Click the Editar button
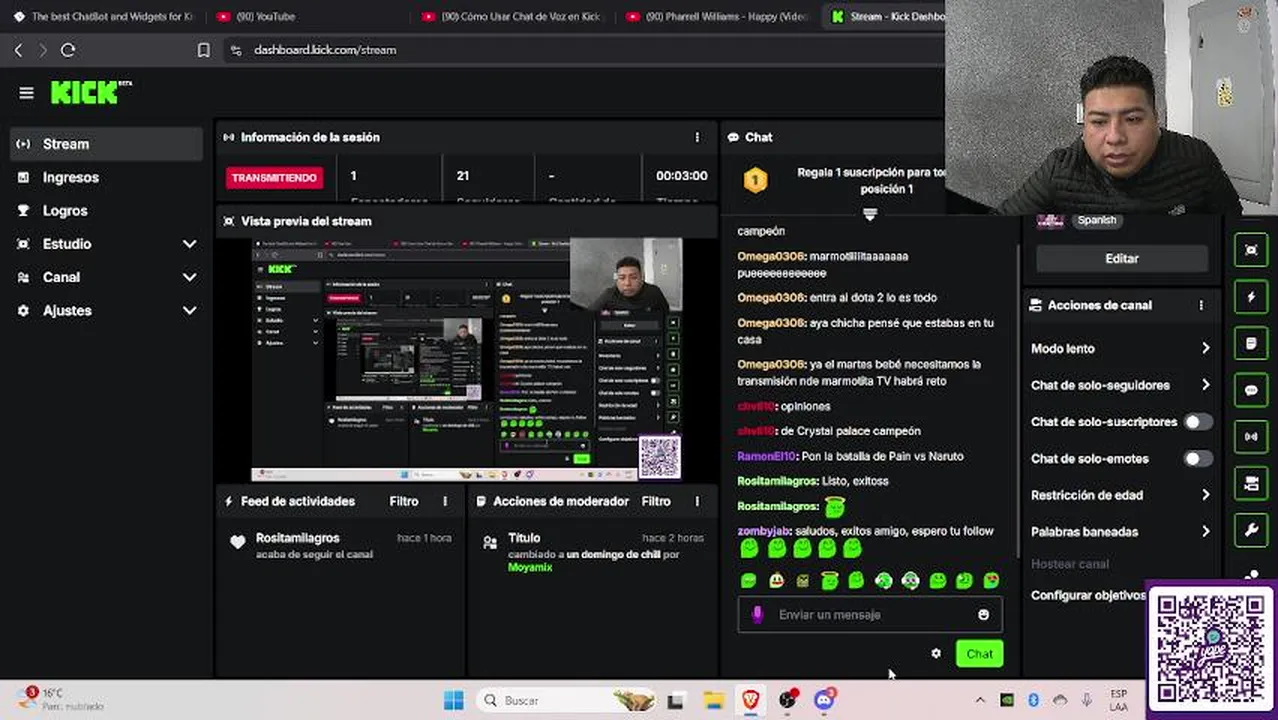The image size is (1278, 720). pyautogui.click(x=1121, y=258)
